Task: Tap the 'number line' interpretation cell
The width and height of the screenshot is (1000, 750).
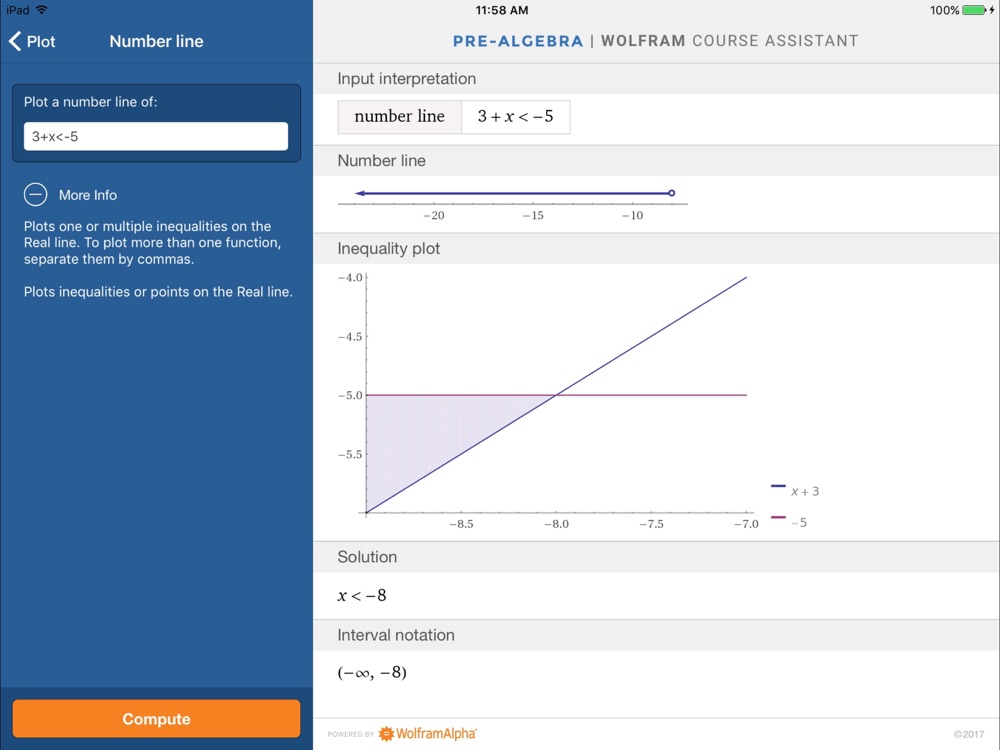Action: 399,117
